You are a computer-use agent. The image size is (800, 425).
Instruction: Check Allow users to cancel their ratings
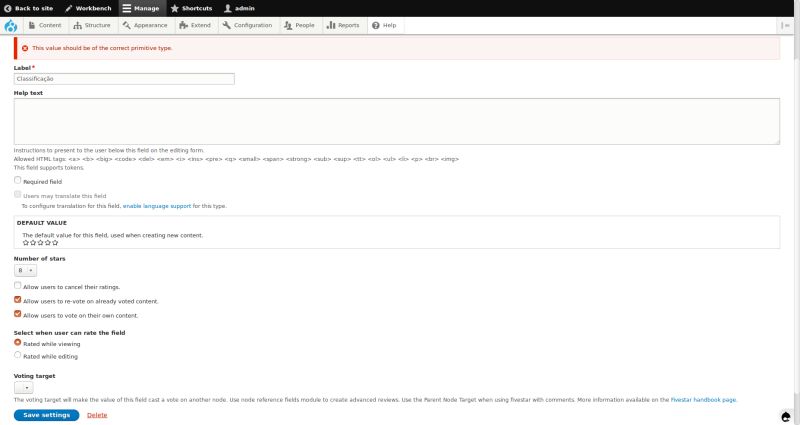[x=18, y=286]
